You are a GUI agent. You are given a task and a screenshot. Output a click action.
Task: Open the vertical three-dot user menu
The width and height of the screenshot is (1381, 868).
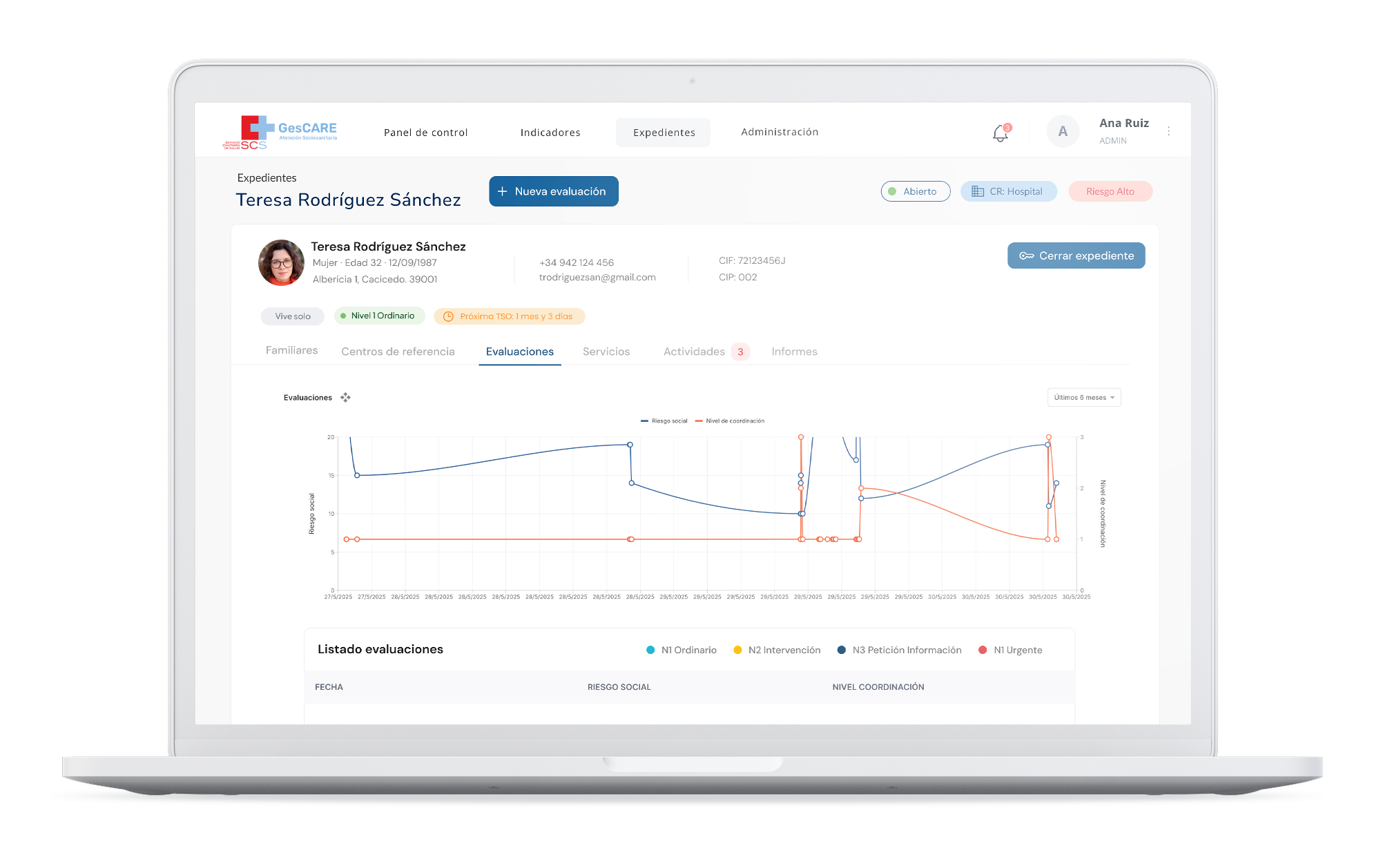coord(1168,131)
